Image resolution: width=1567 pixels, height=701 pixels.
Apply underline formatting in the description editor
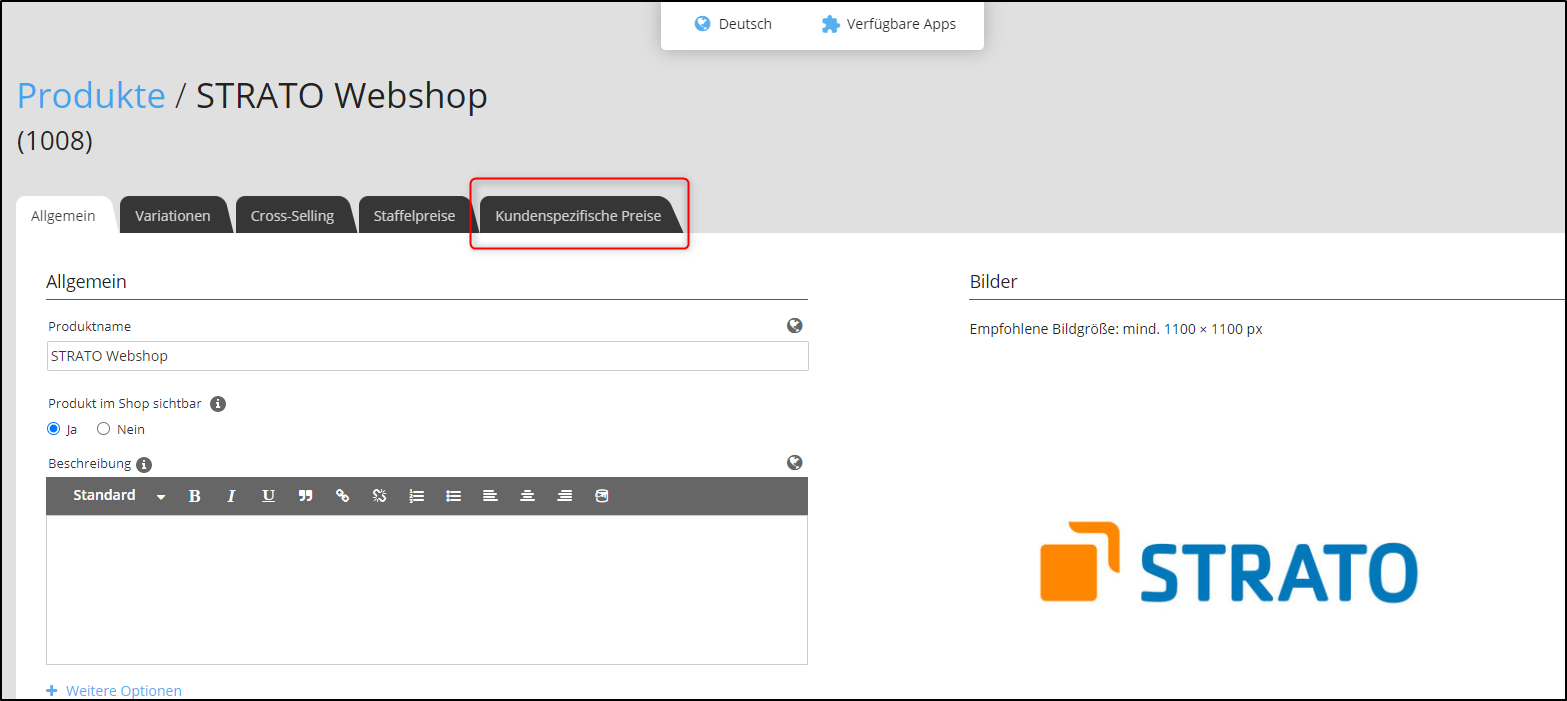click(x=268, y=495)
